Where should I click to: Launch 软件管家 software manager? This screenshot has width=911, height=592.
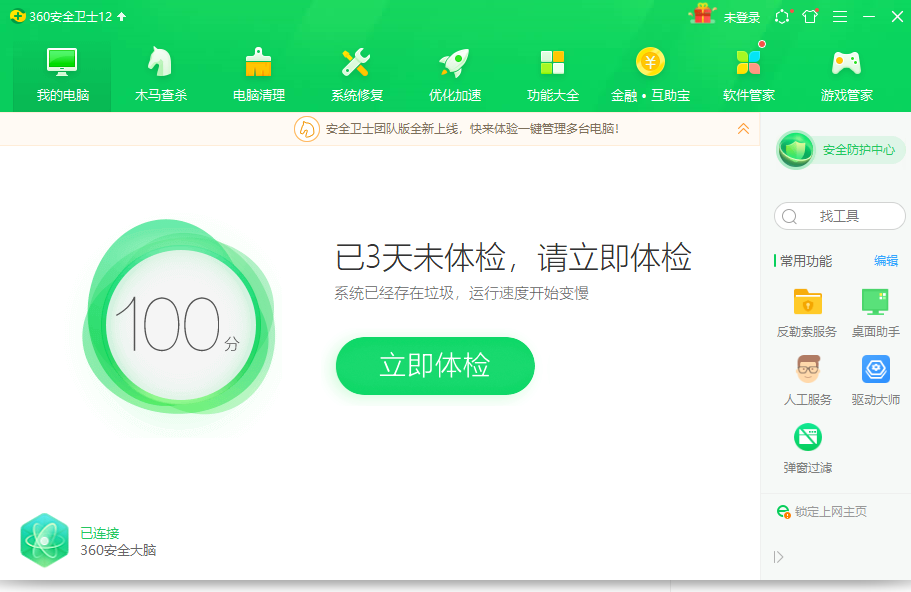tap(748, 74)
